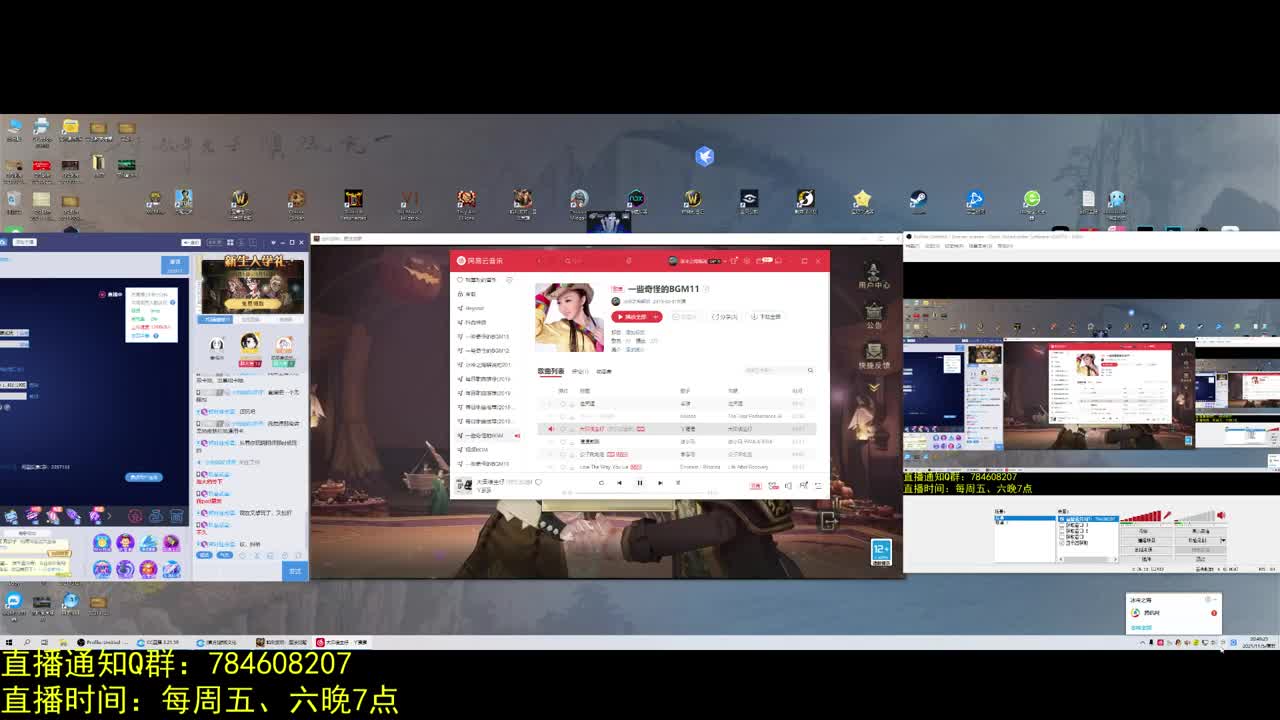Image resolution: width=1280 pixels, height=720 pixels.
Task: Pause the song in NetEase Cloud Music
Action: pos(640,483)
